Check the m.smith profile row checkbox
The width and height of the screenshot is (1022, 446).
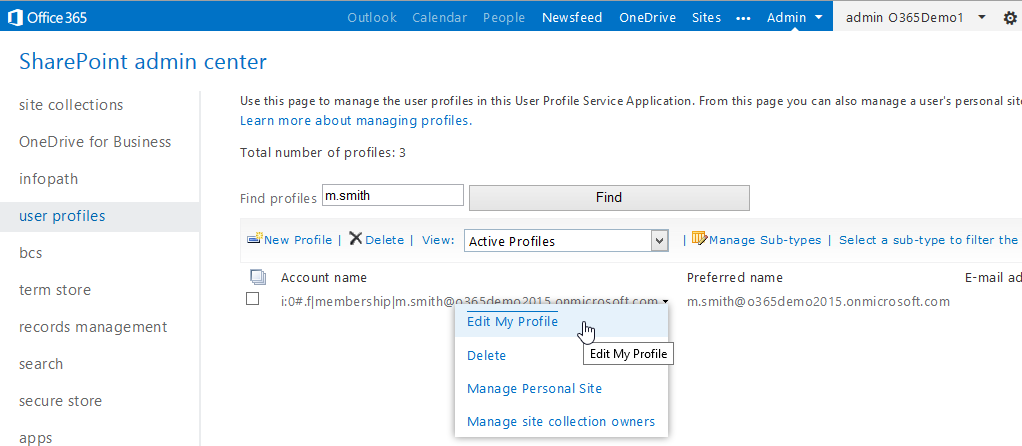253,299
